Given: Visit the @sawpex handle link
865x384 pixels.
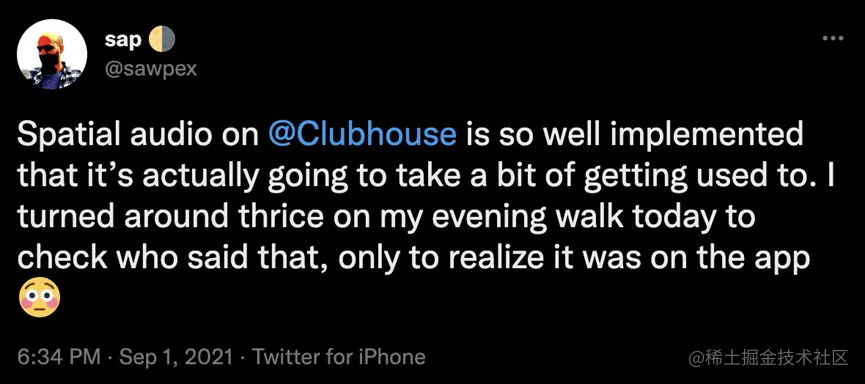Looking at the screenshot, I should tap(150, 70).
